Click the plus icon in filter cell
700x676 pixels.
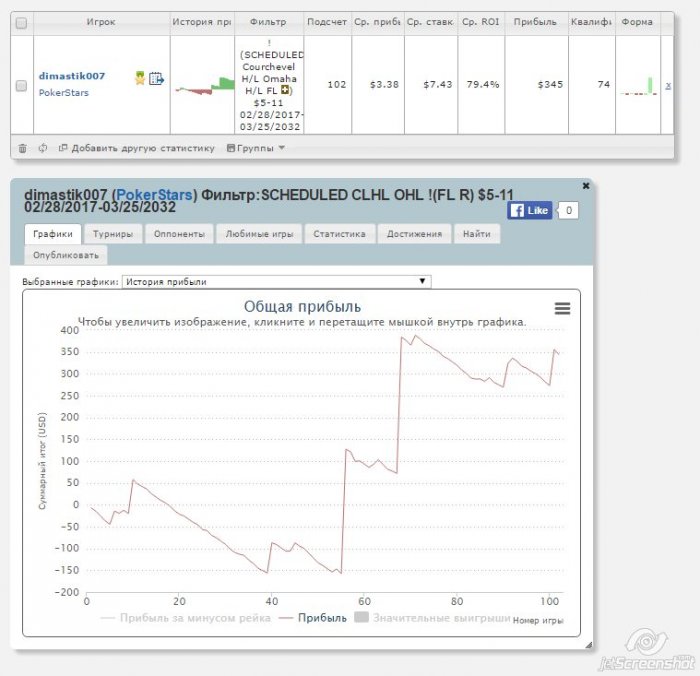tap(284, 91)
